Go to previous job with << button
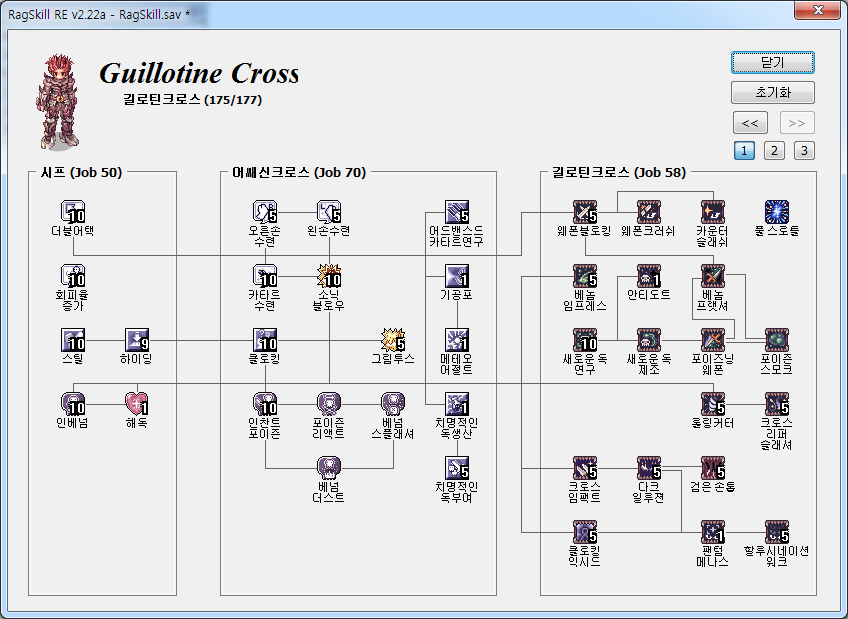 click(750, 123)
